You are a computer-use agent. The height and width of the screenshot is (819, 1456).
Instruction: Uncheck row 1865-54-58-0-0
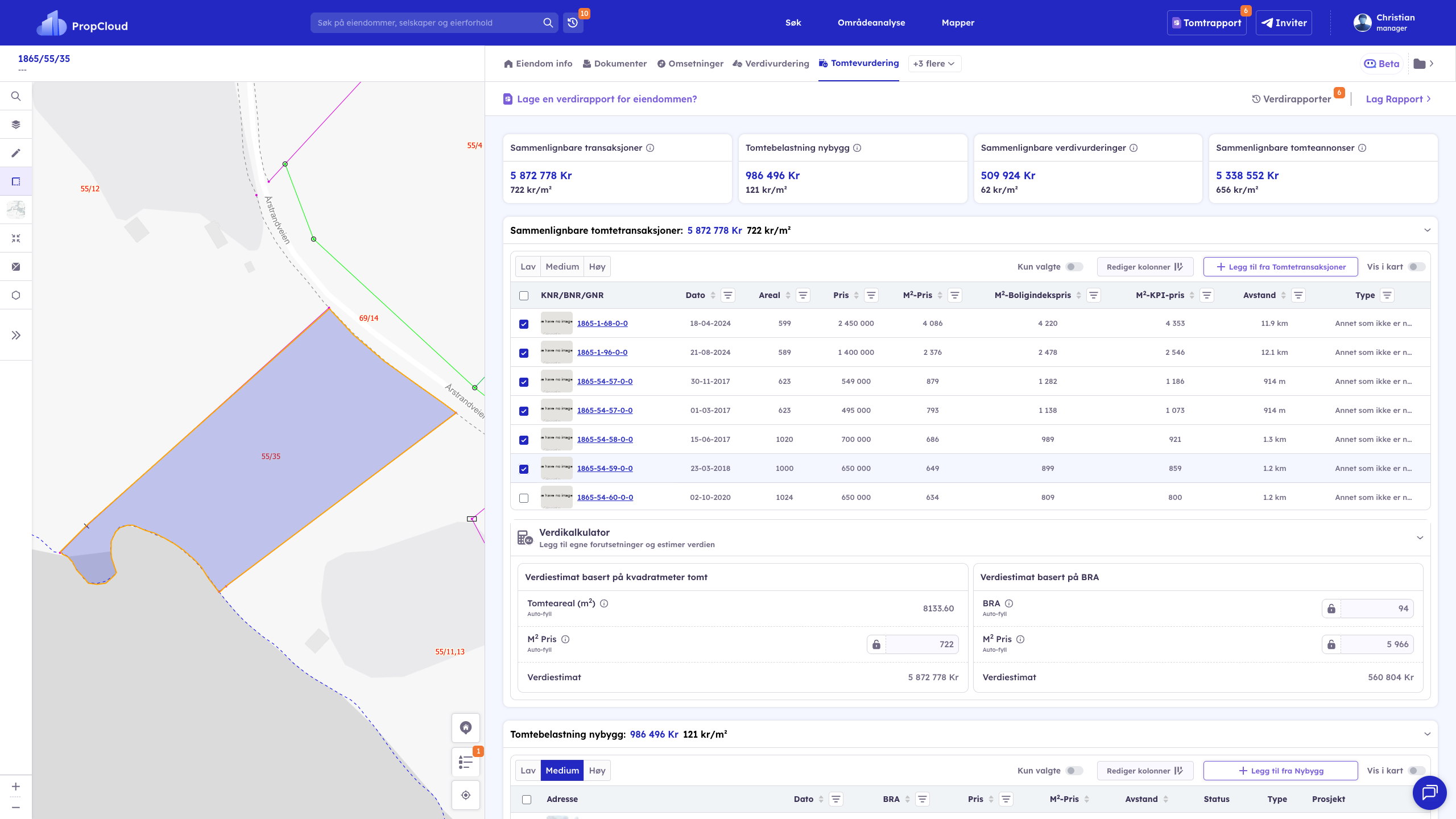point(524,440)
